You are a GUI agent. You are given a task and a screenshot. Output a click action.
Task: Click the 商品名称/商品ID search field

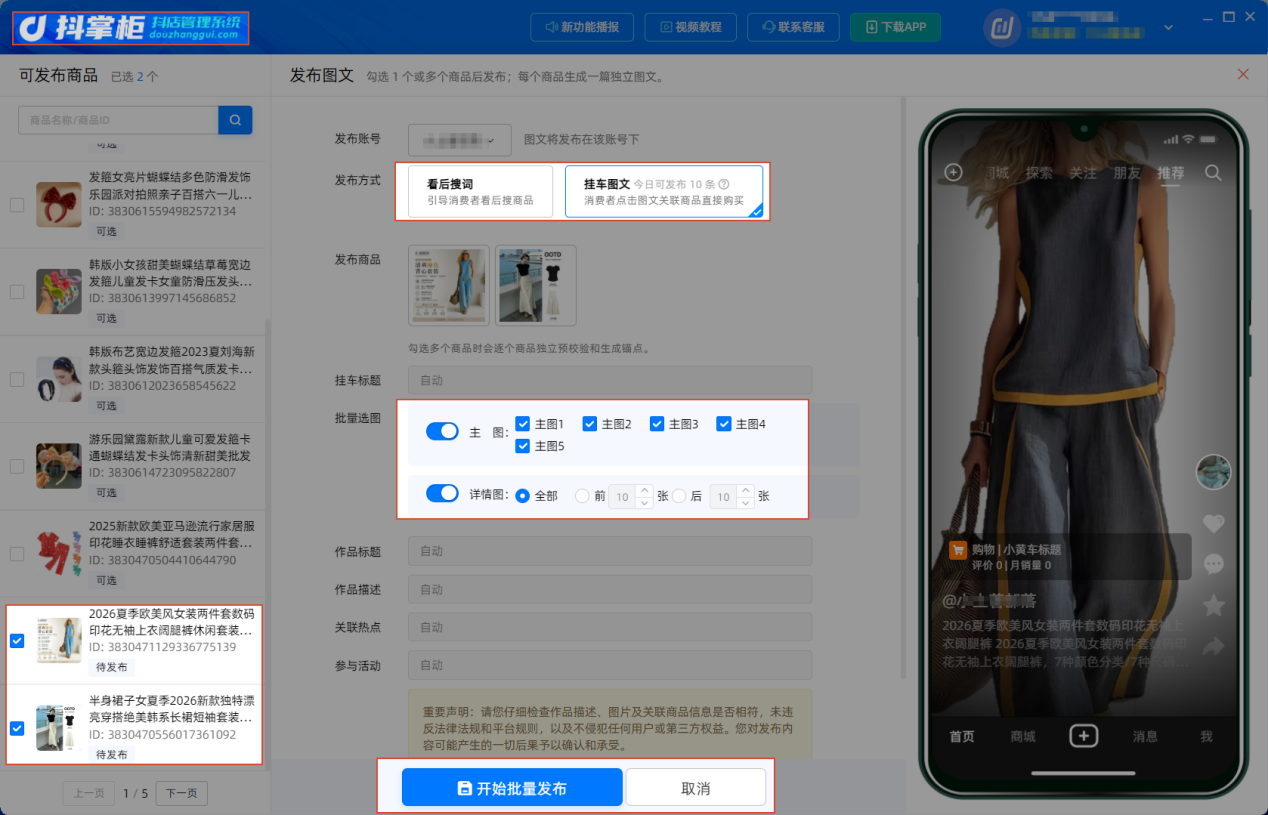(x=118, y=120)
